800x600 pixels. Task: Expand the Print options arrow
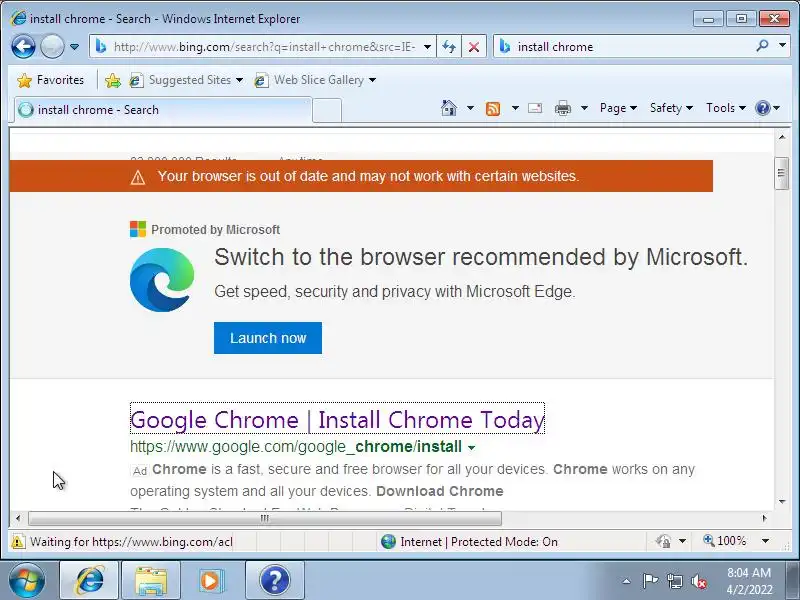[585, 108]
